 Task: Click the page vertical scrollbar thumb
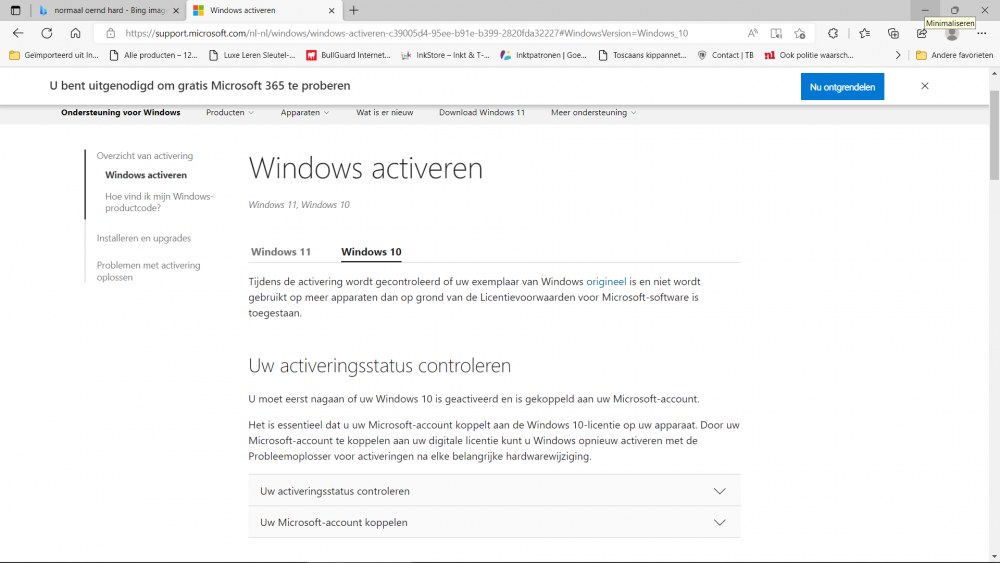click(x=994, y=135)
